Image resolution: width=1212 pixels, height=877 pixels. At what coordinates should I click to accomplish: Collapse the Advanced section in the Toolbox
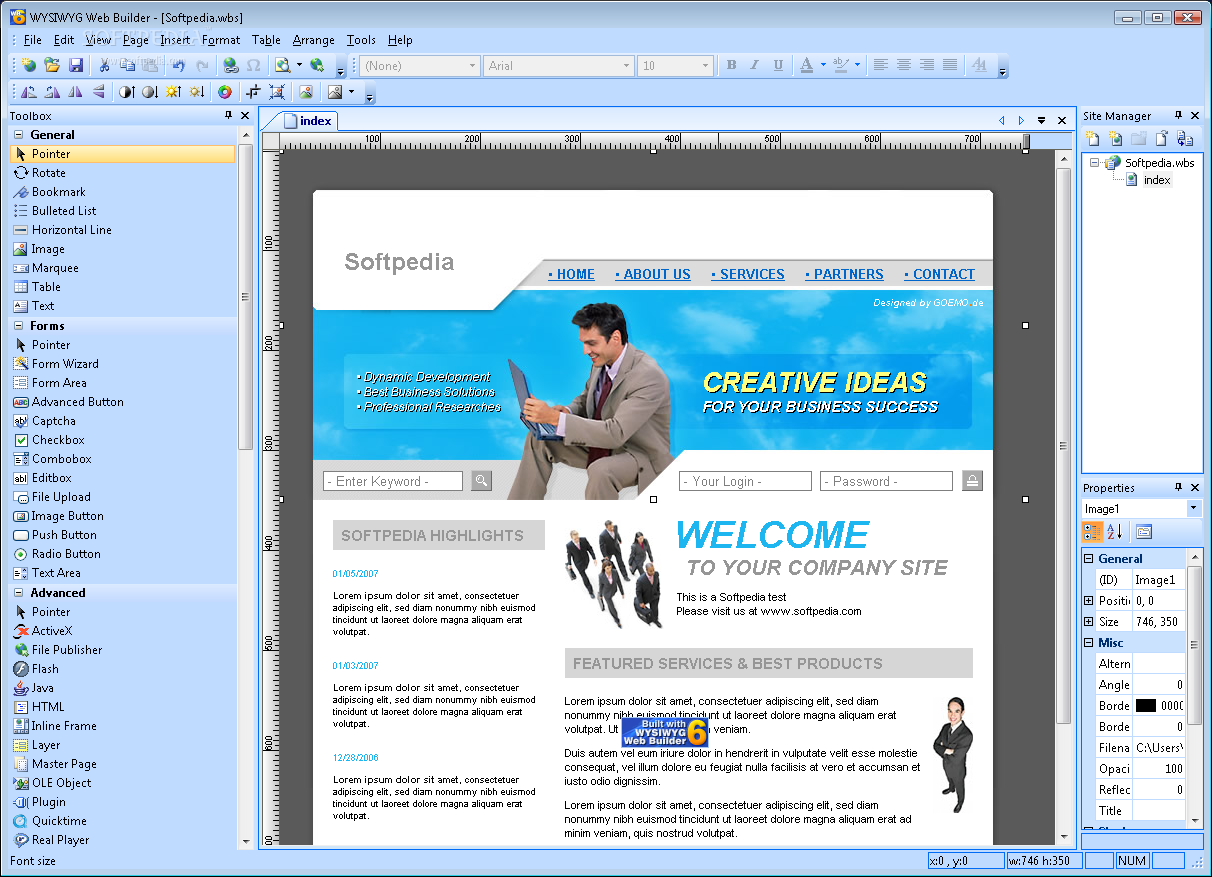[20, 593]
